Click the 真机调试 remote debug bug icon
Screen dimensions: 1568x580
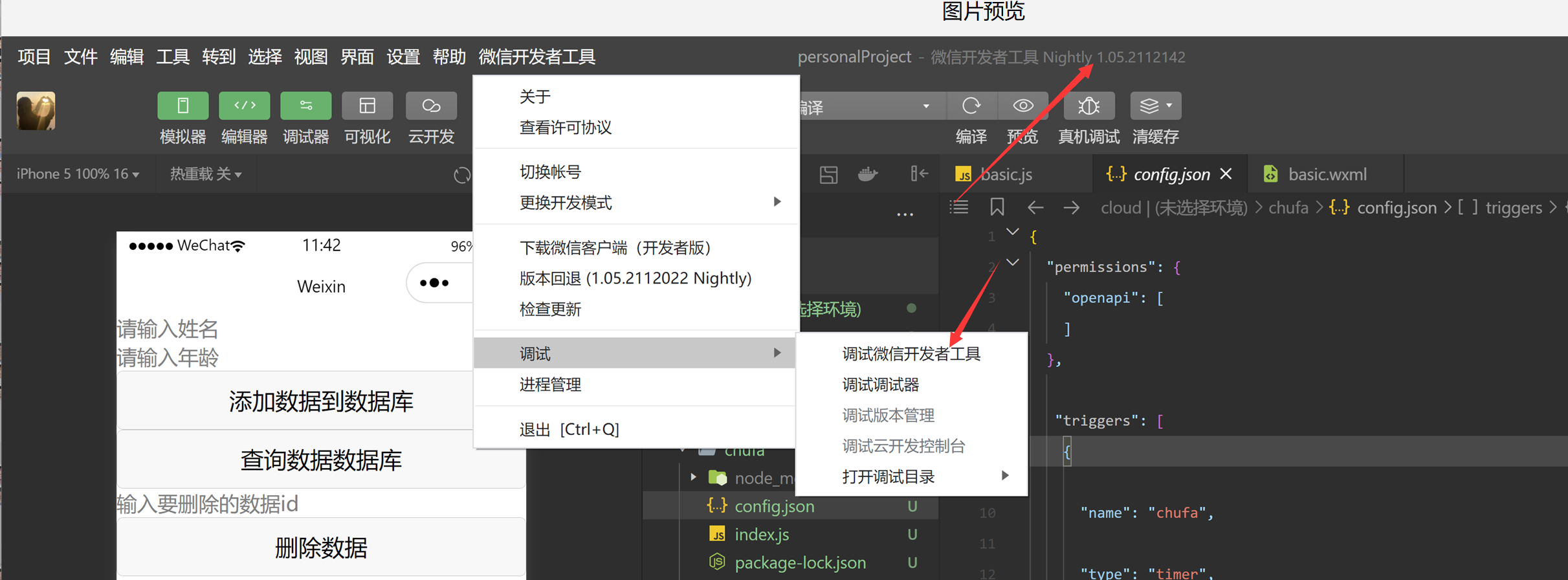click(x=1089, y=106)
